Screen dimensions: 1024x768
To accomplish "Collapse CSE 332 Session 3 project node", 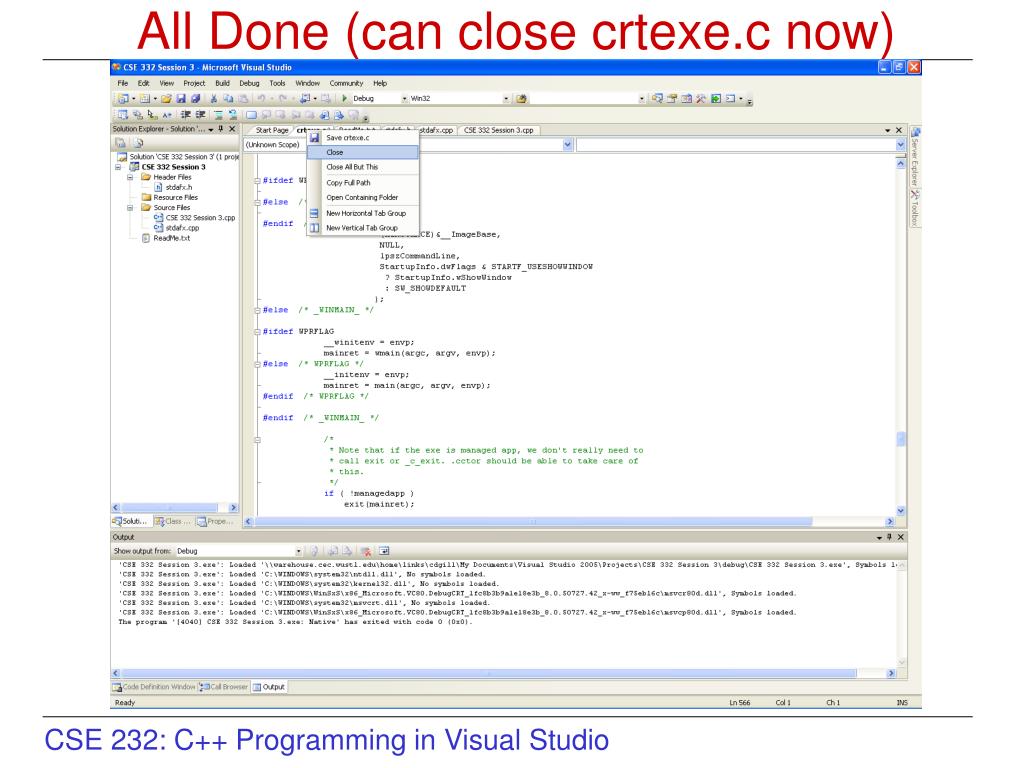I will 118,167.
